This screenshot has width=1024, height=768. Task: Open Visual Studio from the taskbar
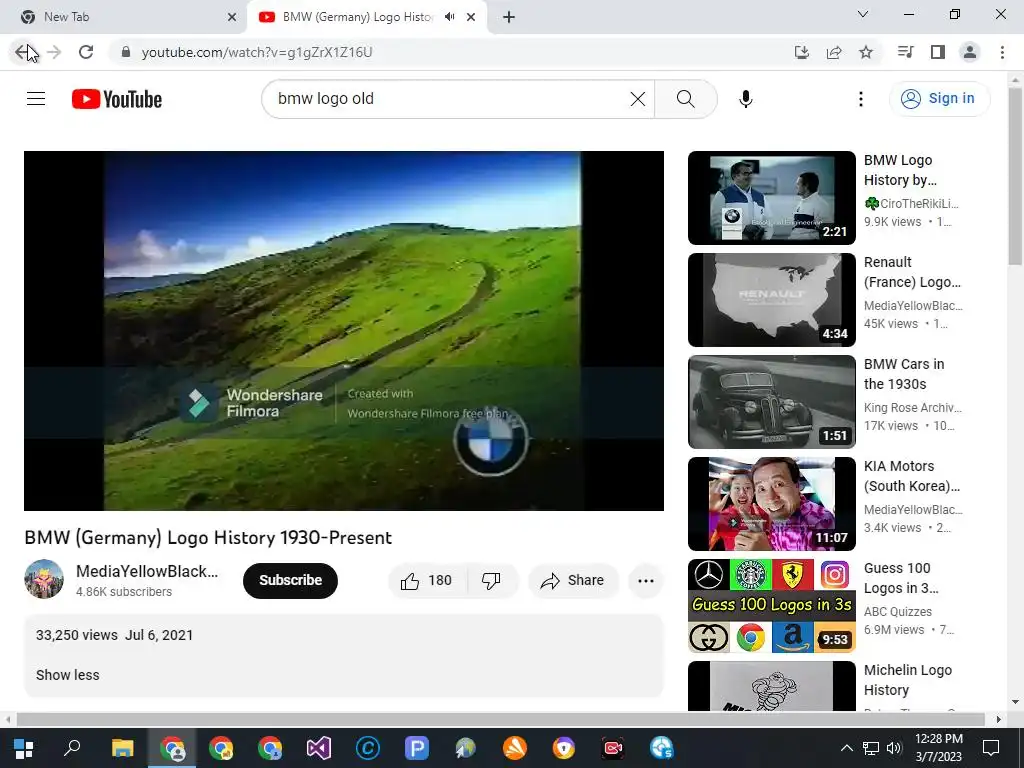(319, 748)
